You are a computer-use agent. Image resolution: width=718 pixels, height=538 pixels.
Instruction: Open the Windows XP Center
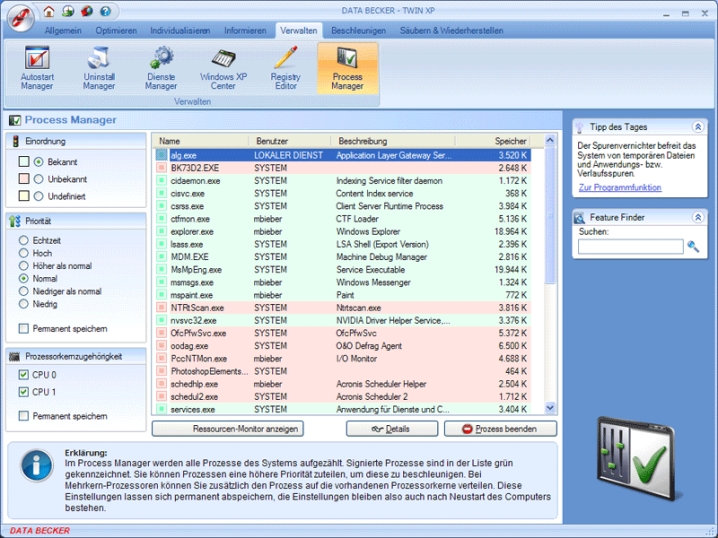[x=223, y=67]
